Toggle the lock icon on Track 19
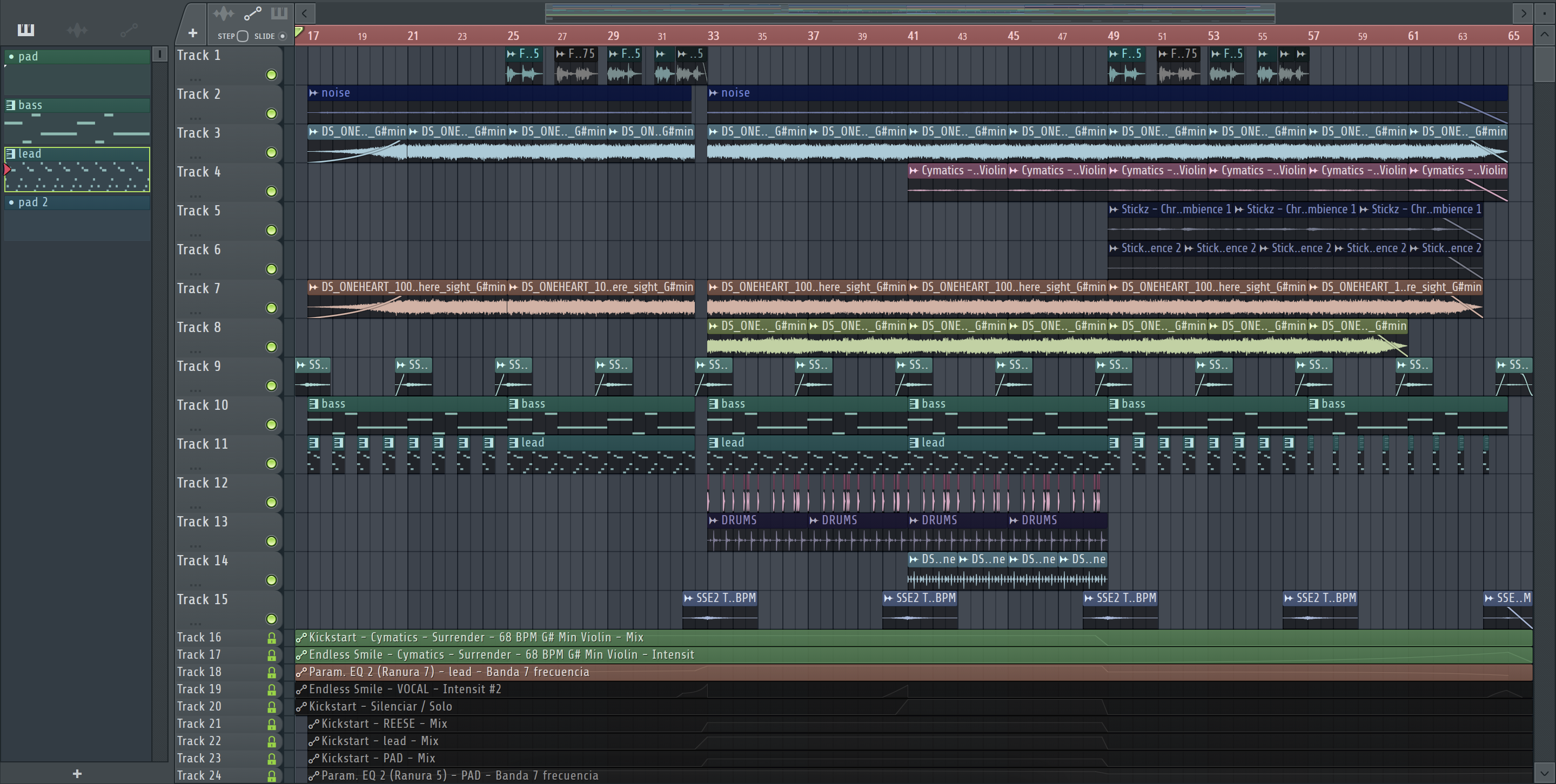Screen dimensions: 1556x784 [x=272, y=690]
